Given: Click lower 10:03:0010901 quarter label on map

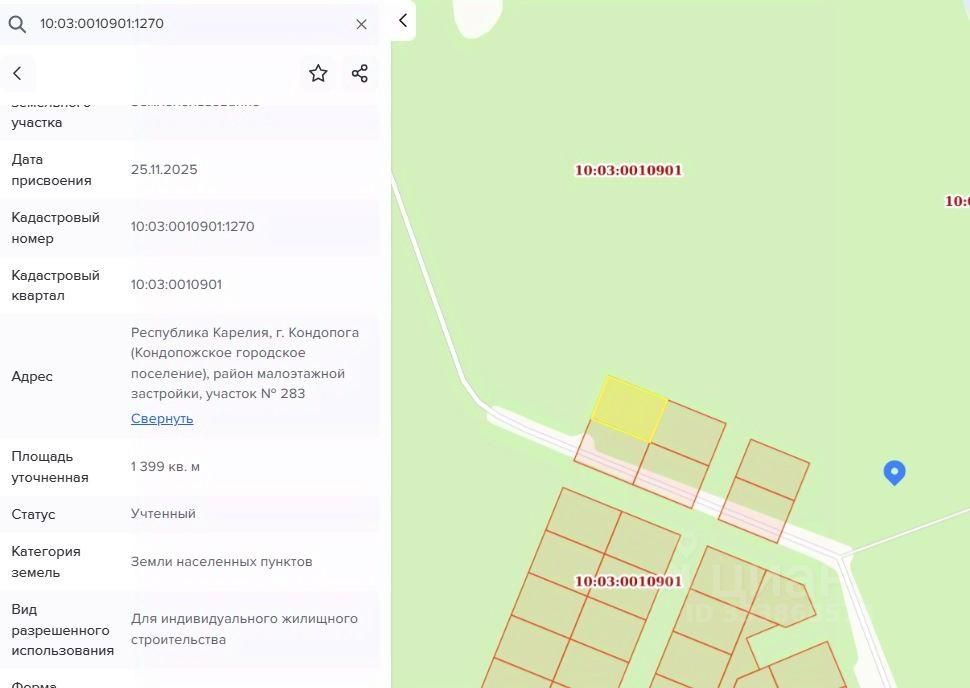Looking at the screenshot, I should 629,582.
